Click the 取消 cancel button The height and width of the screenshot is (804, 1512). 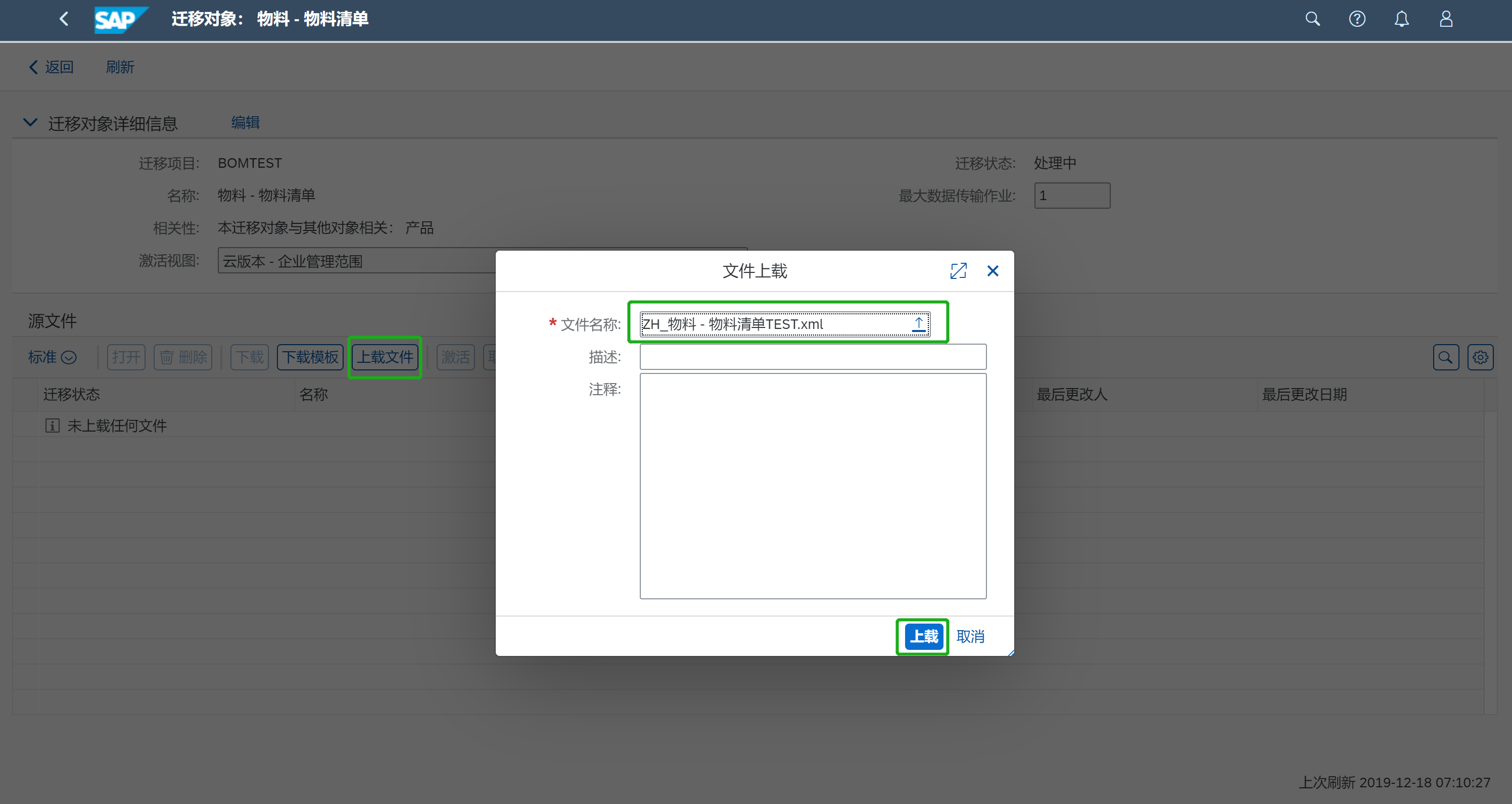(x=970, y=636)
